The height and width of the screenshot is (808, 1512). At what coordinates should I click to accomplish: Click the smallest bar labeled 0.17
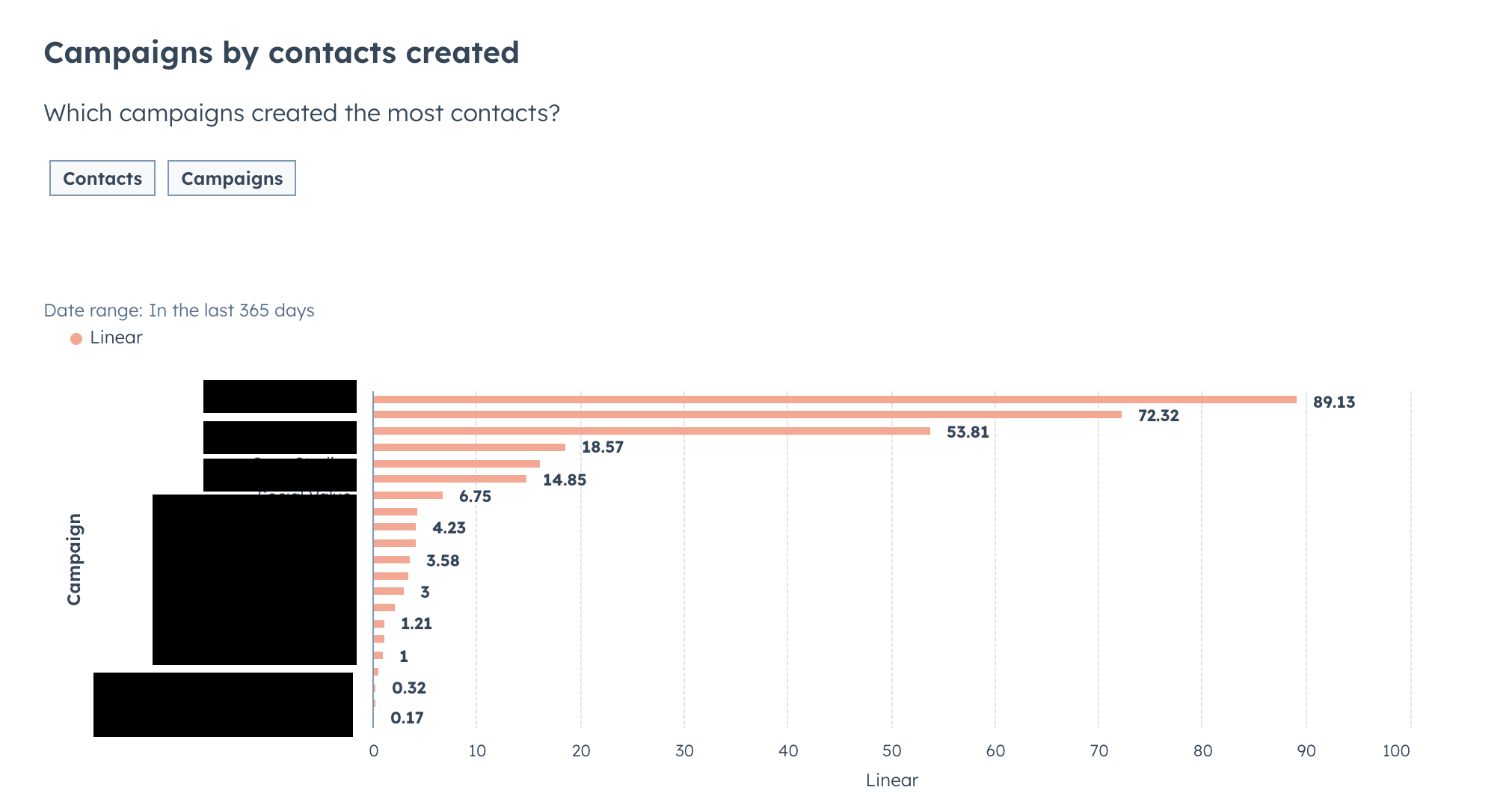pos(374,703)
